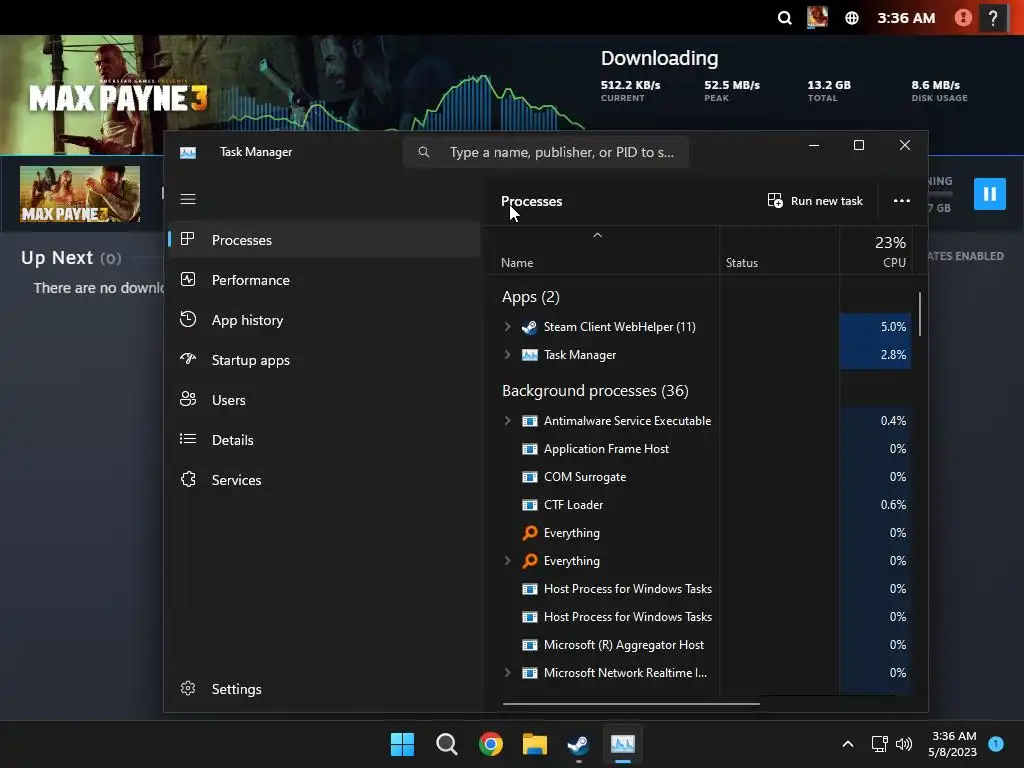
Task: Open the three-dot more options menu
Action: pyautogui.click(x=902, y=200)
